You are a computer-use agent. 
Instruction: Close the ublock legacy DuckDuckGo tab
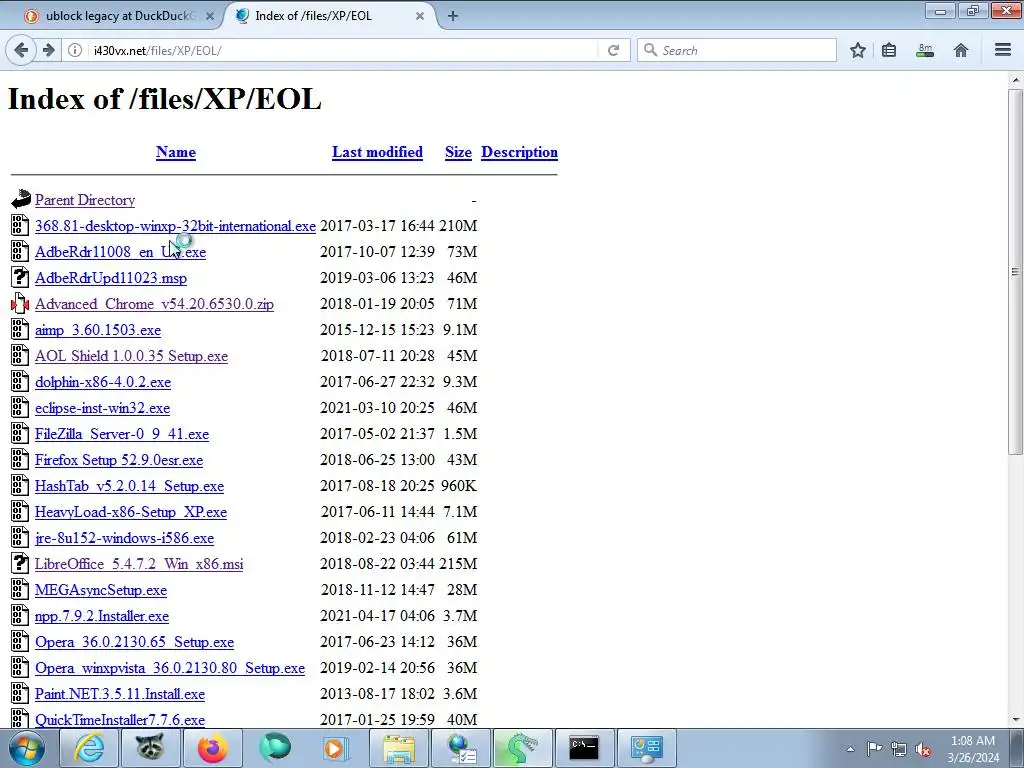[x=210, y=16]
